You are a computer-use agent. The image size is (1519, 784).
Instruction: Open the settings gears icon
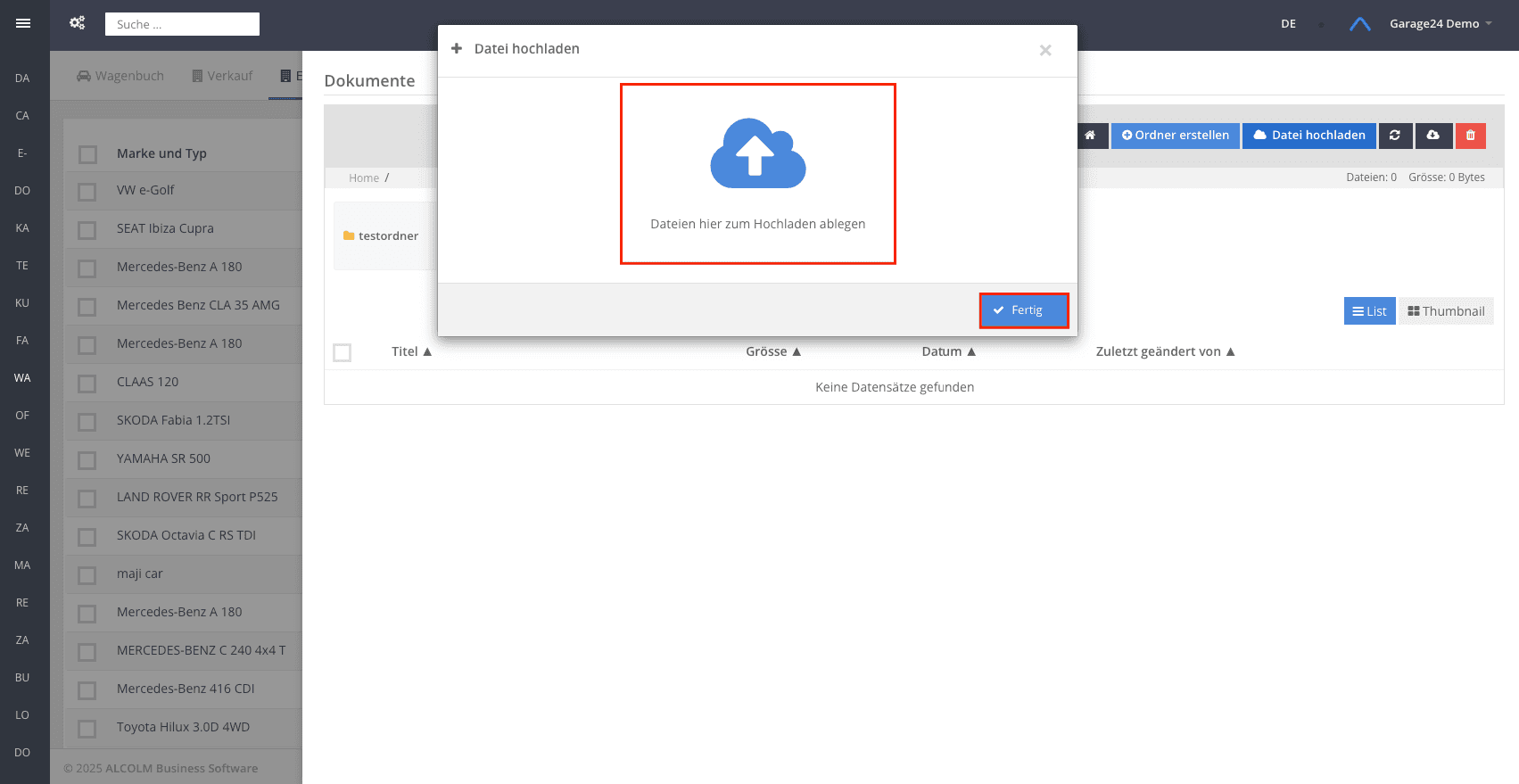pos(78,23)
